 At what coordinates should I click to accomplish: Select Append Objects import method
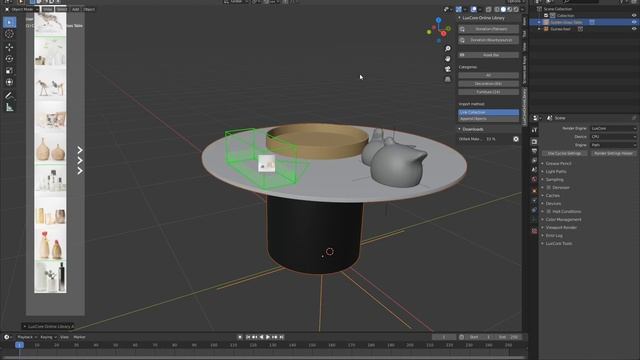point(488,119)
